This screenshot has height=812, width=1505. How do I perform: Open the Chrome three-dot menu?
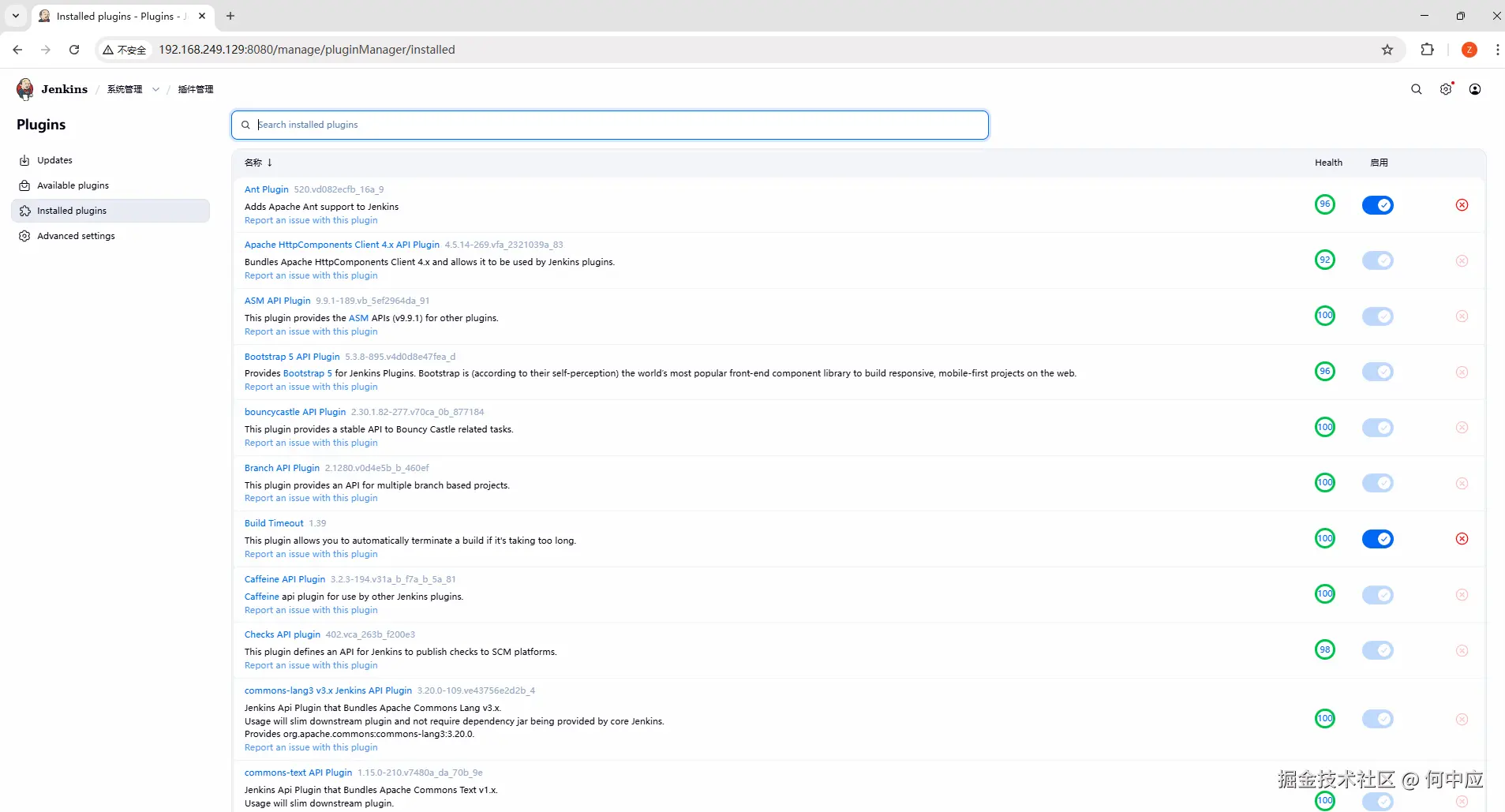tap(1497, 50)
